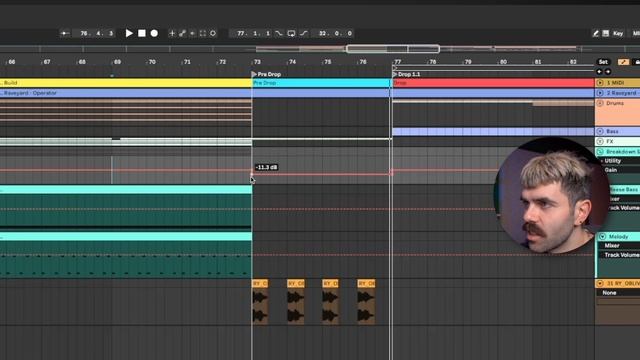Select the red Drop clip

(493, 83)
